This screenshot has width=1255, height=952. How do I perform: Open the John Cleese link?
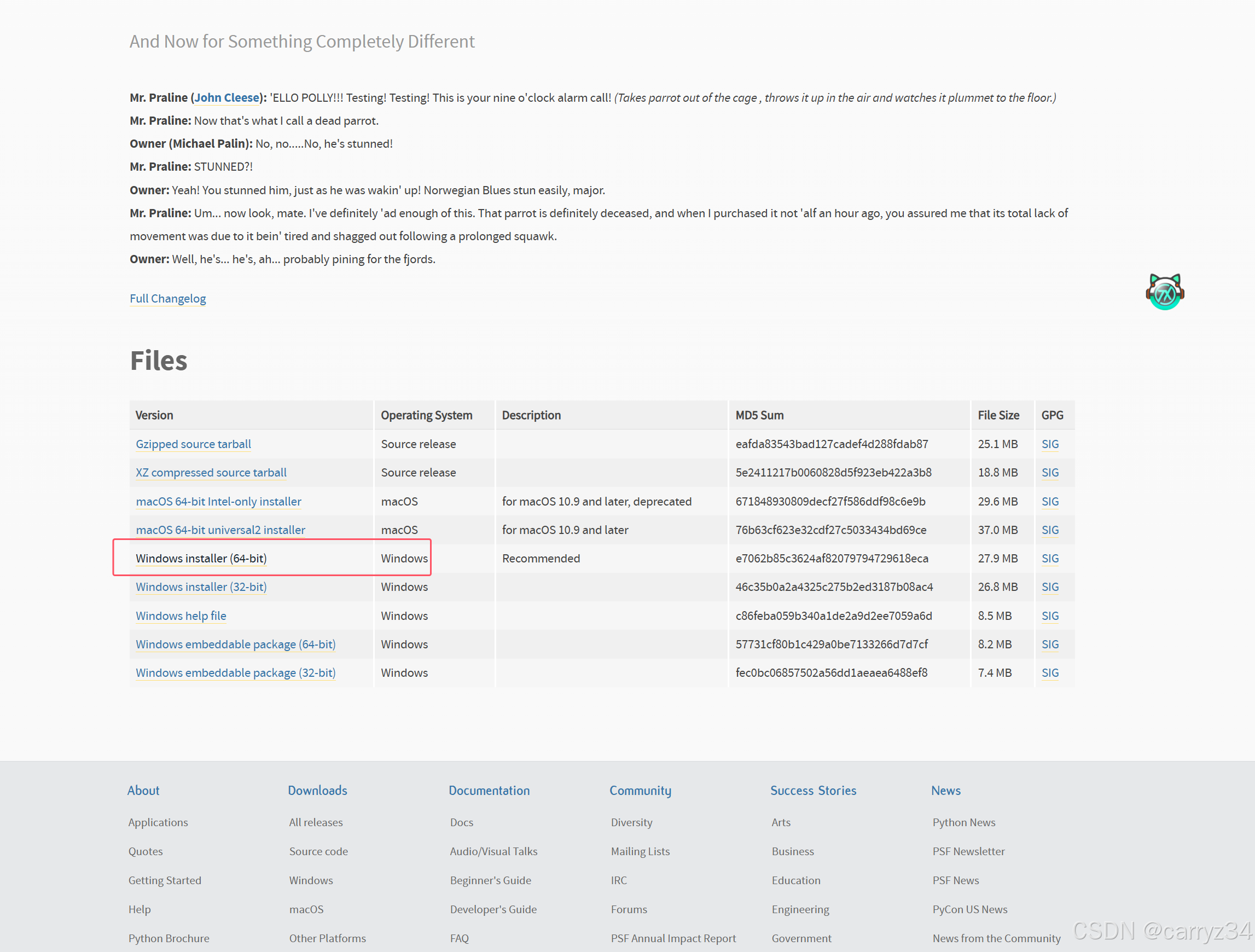tap(226, 97)
